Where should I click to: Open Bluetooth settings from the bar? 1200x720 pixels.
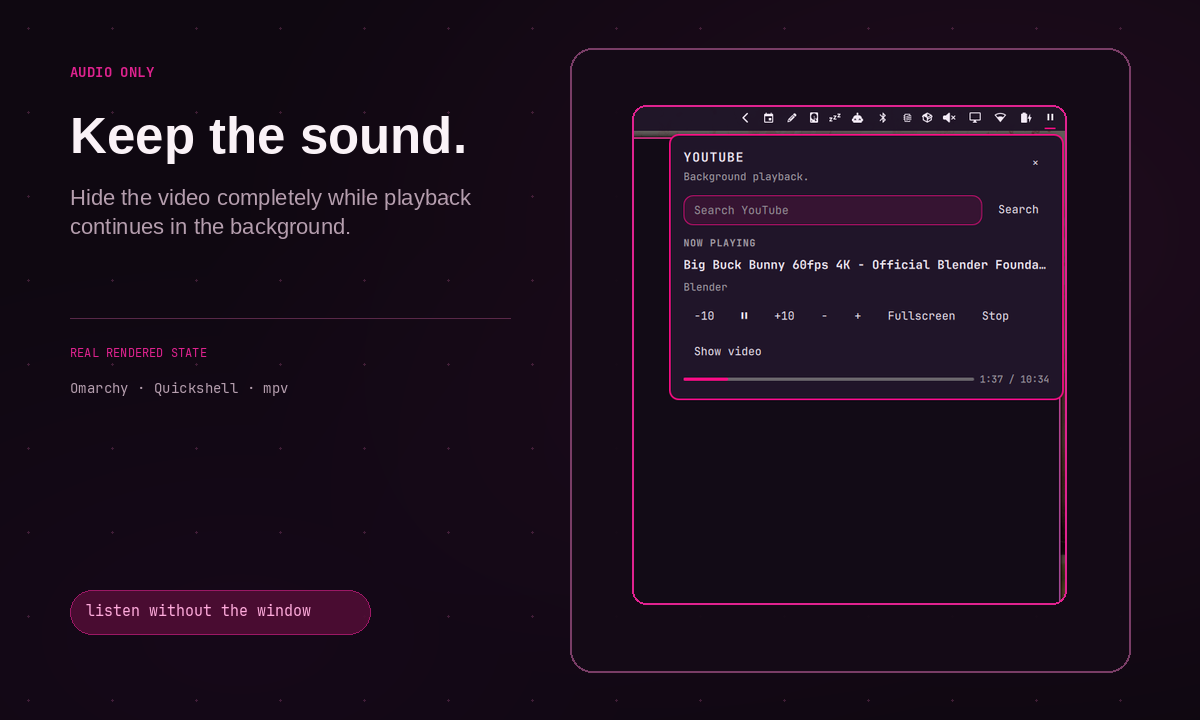(x=882, y=118)
